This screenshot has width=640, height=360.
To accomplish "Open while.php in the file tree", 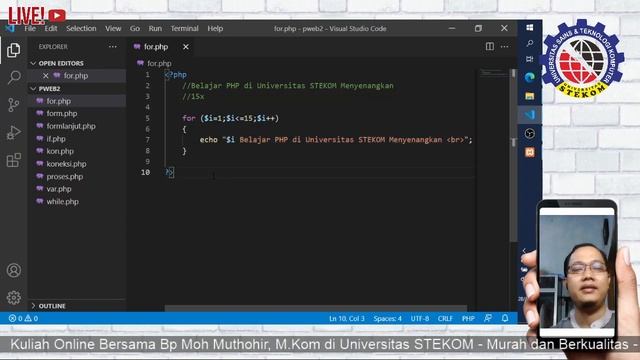I will pyautogui.click(x=77, y=202).
